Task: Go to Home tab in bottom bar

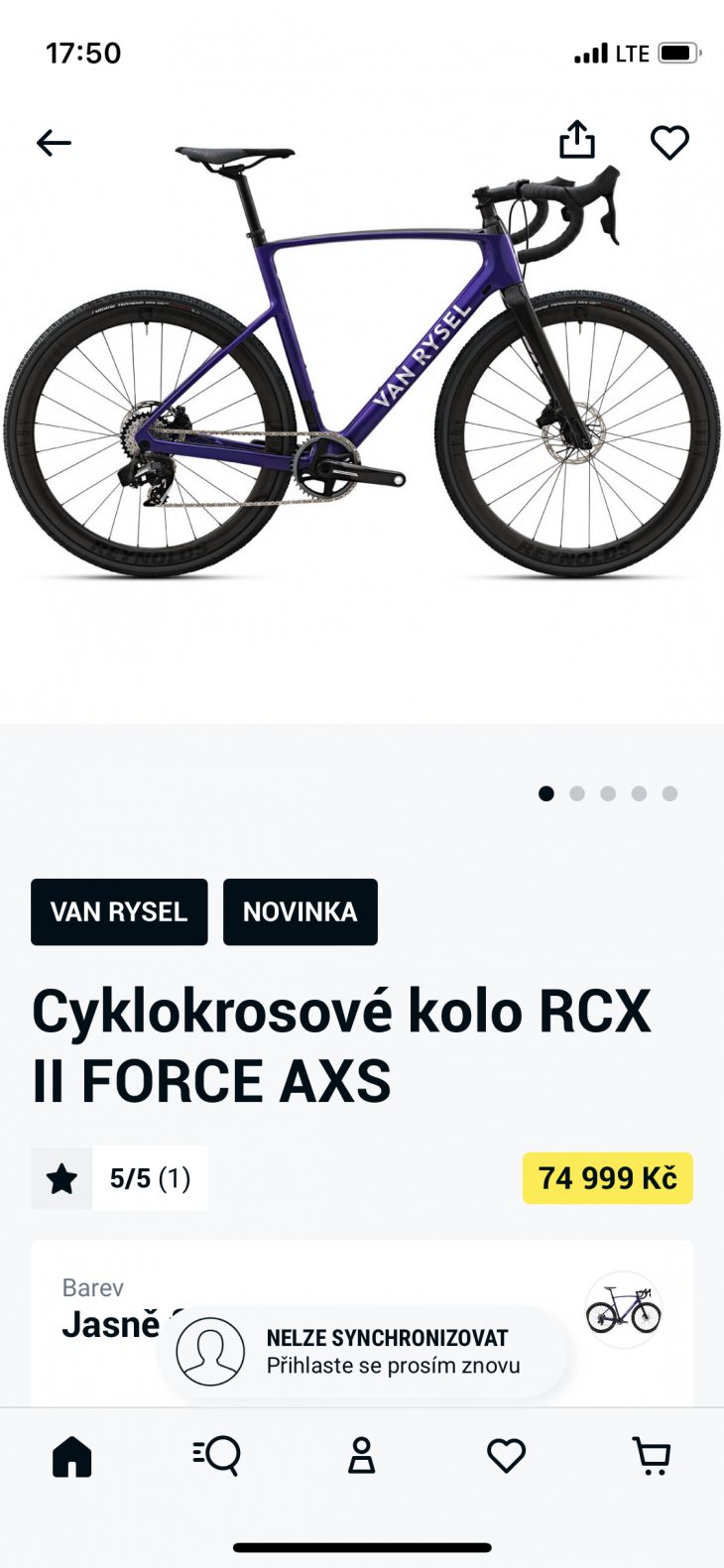Action: pyautogui.click(x=71, y=1457)
